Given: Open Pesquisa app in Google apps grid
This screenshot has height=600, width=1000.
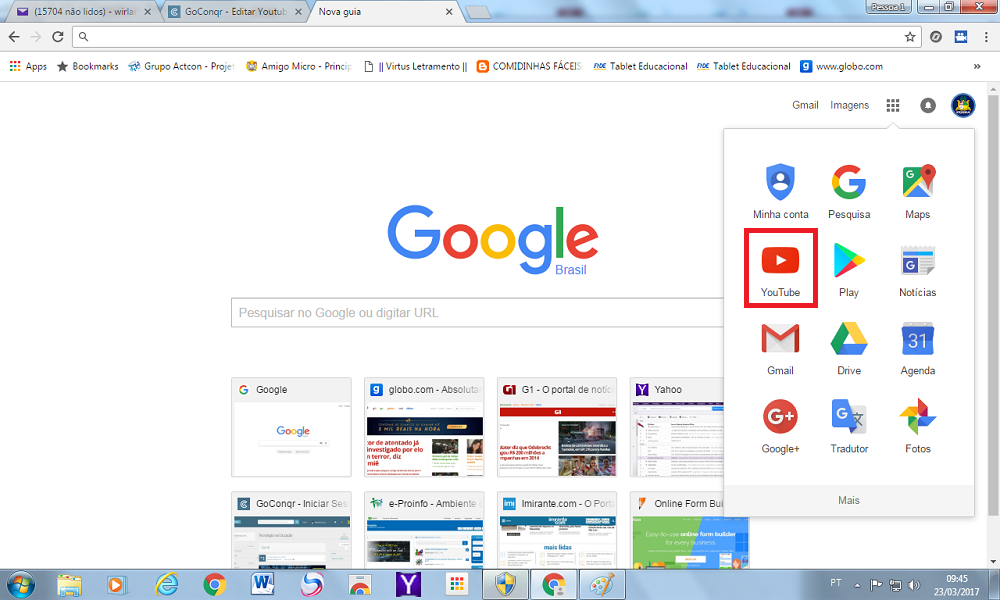Looking at the screenshot, I should [849, 191].
